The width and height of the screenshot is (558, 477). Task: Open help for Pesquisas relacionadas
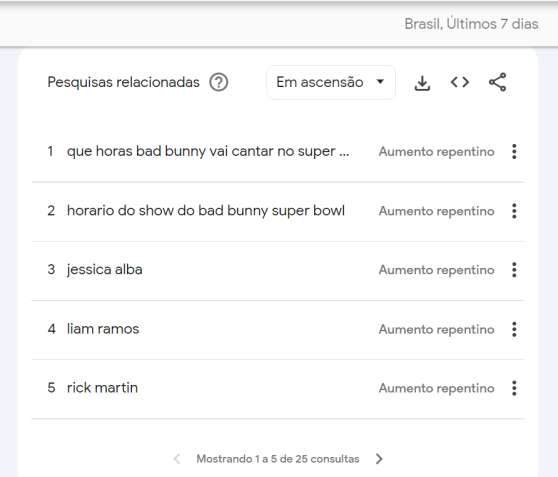click(x=219, y=82)
